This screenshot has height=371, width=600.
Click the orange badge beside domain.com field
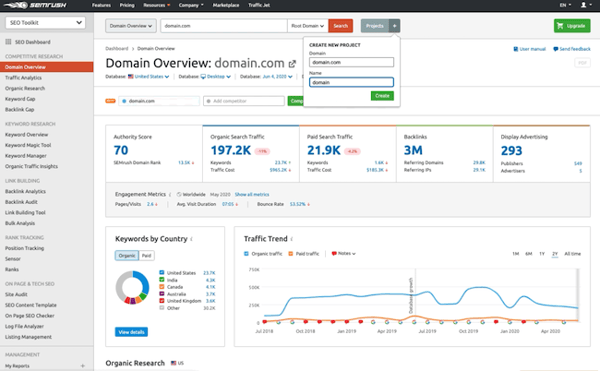pos(110,101)
